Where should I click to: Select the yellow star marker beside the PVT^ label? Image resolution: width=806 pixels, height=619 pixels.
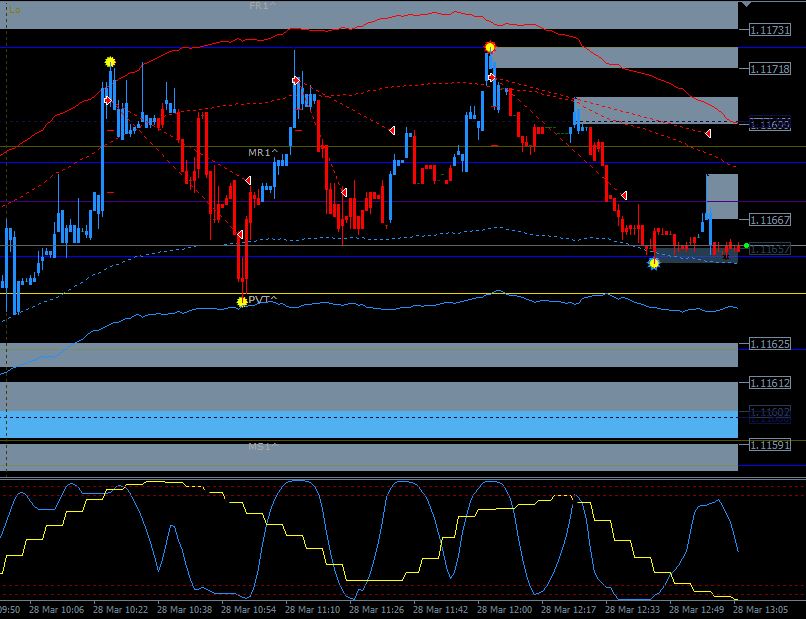tap(242, 302)
